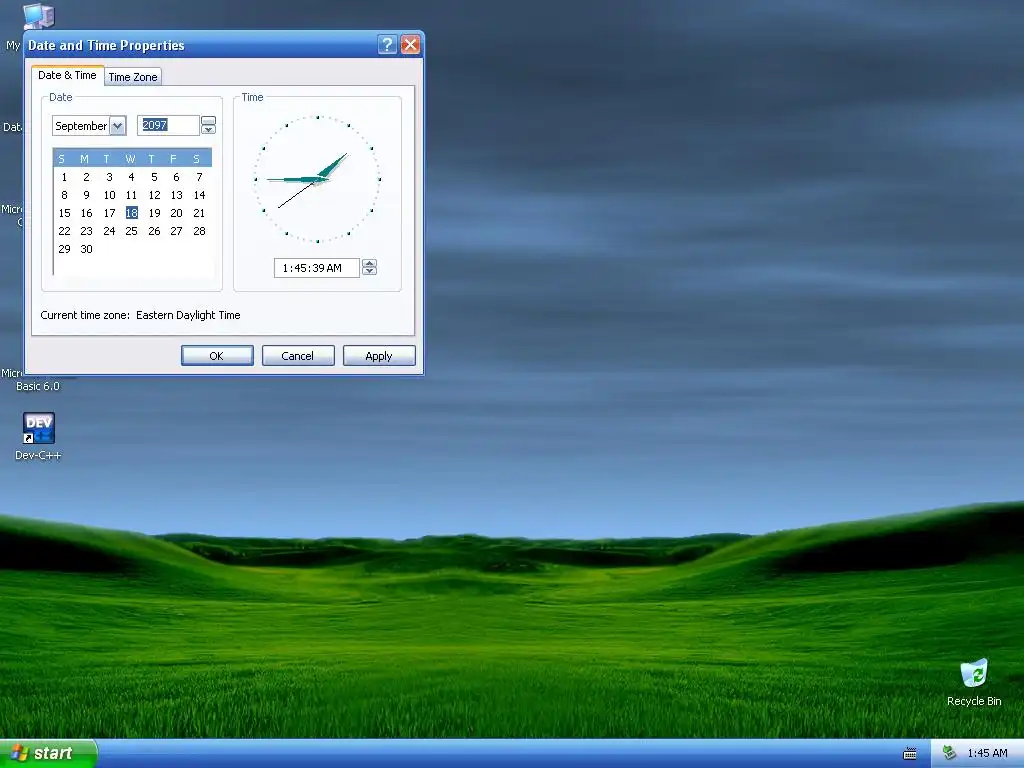Open the Recycle Bin desktop icon
The height and width of the screenshot is (768, 1024).
974,673
